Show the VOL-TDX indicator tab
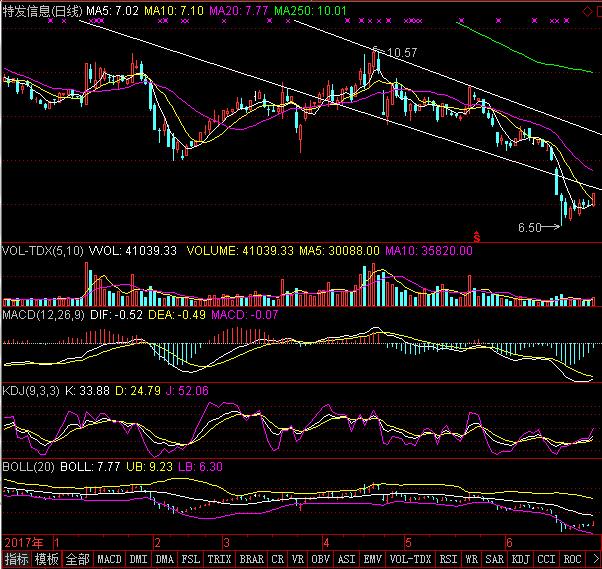Viewport: 602px width, 569px height. pyautogui.click(x=410, y=559)
